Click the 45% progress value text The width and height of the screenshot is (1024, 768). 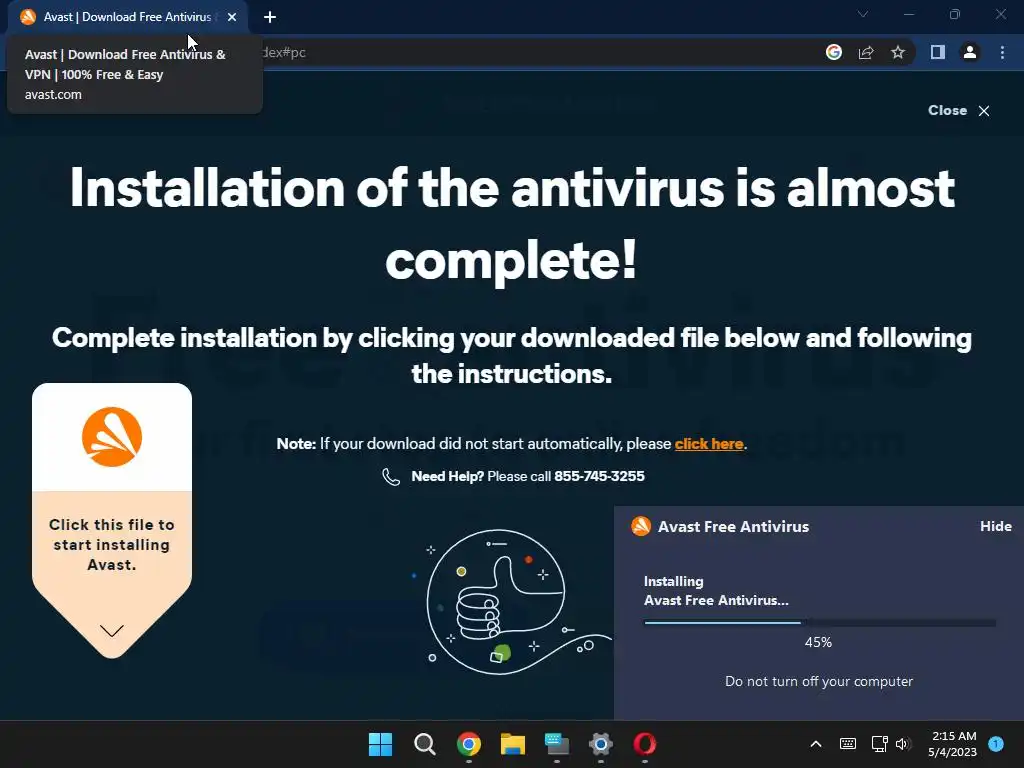pos(818,643)
